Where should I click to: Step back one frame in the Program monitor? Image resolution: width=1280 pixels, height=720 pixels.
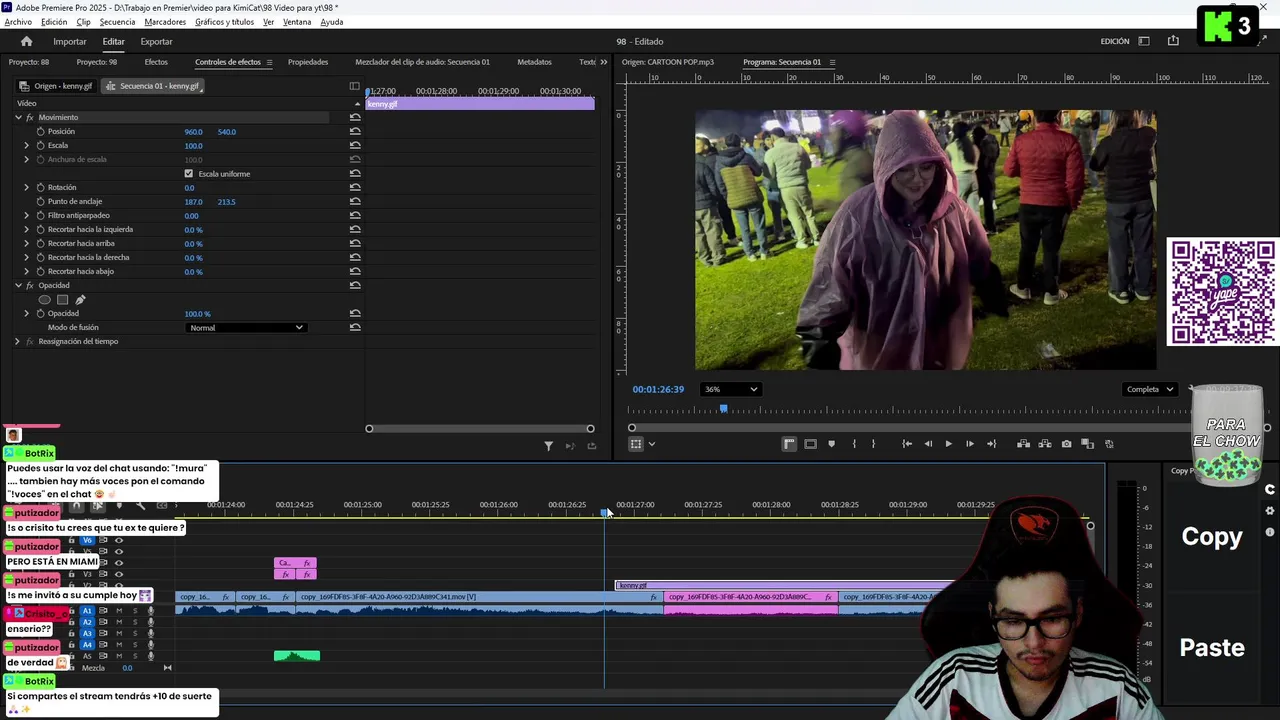[x=928, y=444]
